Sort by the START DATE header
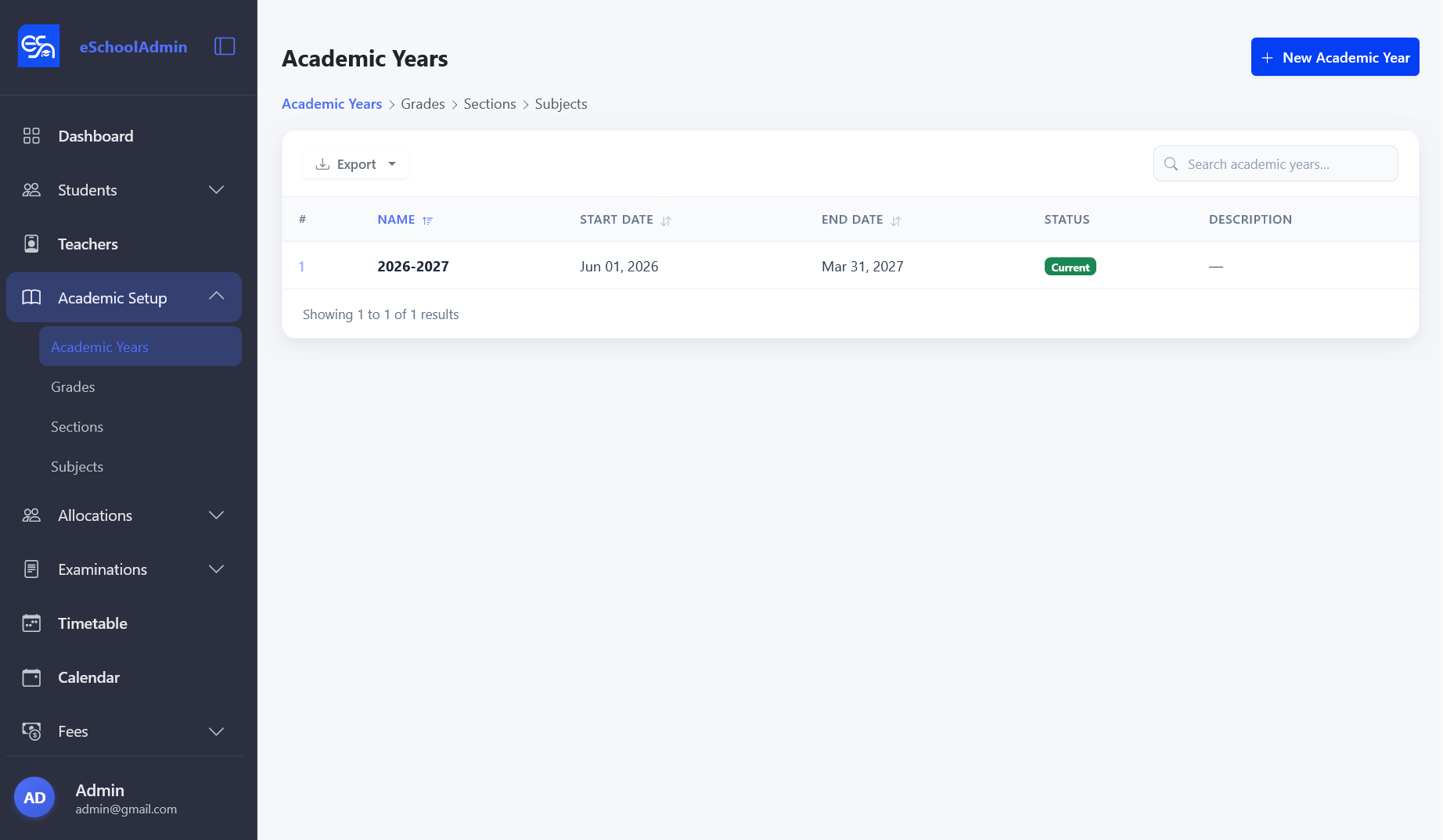The height and width of the screenshot is (840, 1443). pos(616,220)
